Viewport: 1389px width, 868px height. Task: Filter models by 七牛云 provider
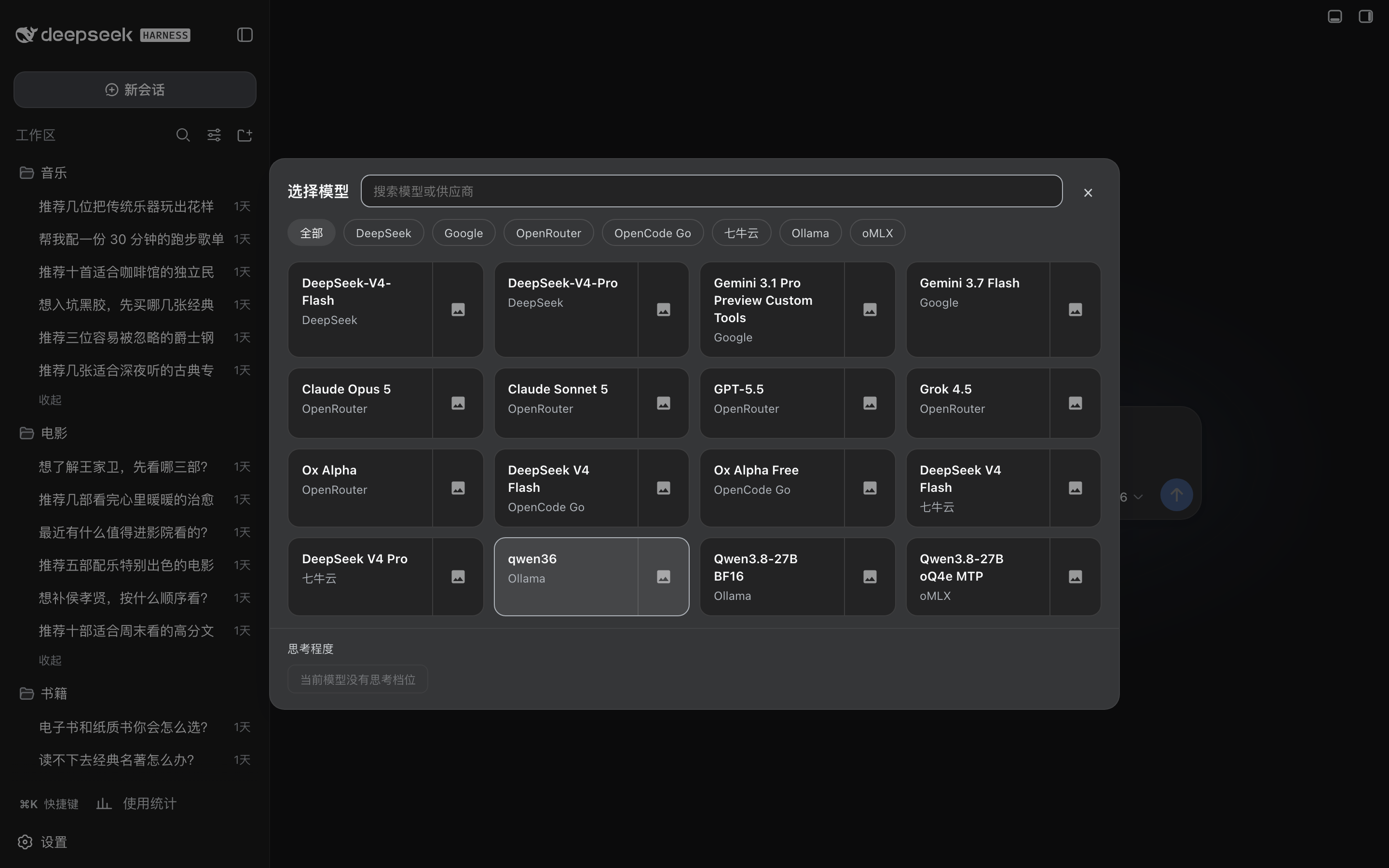(741, 233)
